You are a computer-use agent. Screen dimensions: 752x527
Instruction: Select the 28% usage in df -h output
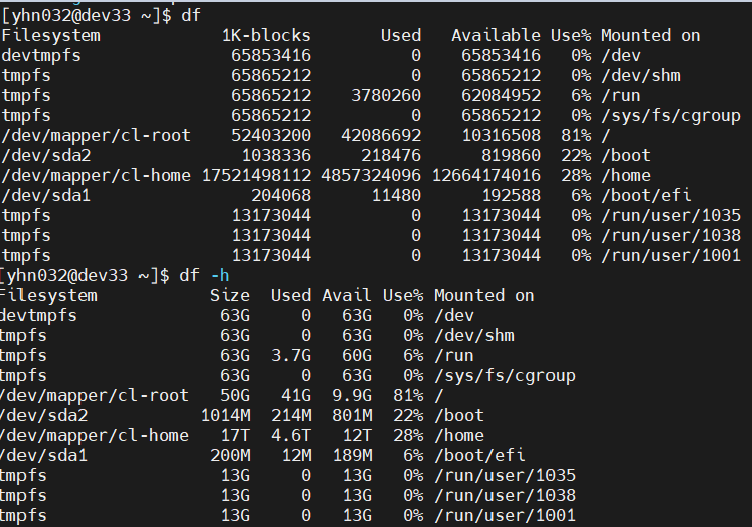pos(408,435)
